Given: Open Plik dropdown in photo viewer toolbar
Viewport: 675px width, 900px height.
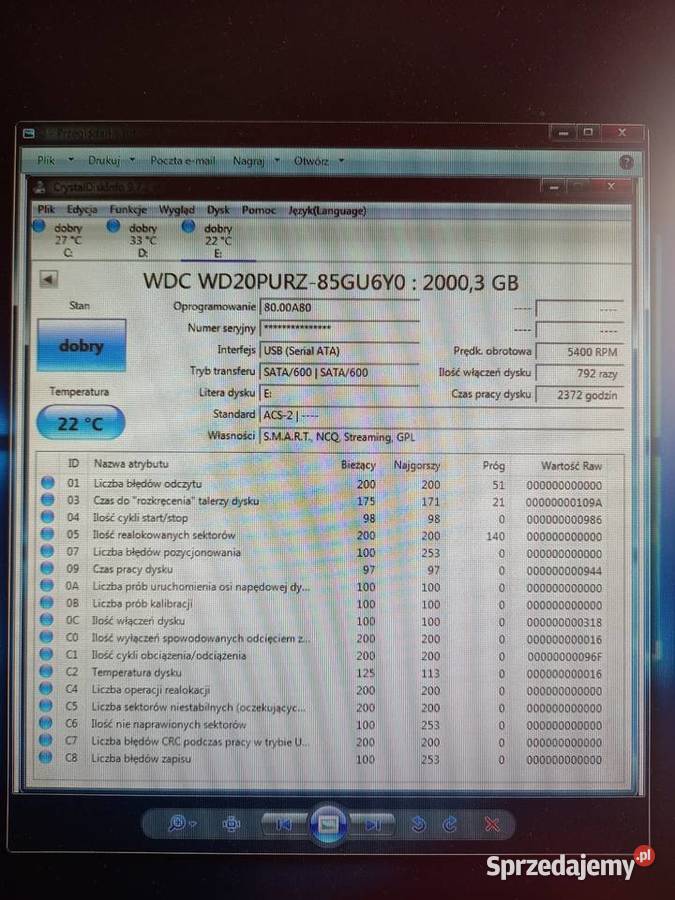Looking at the screenshot, I should [x=55, y=161].
